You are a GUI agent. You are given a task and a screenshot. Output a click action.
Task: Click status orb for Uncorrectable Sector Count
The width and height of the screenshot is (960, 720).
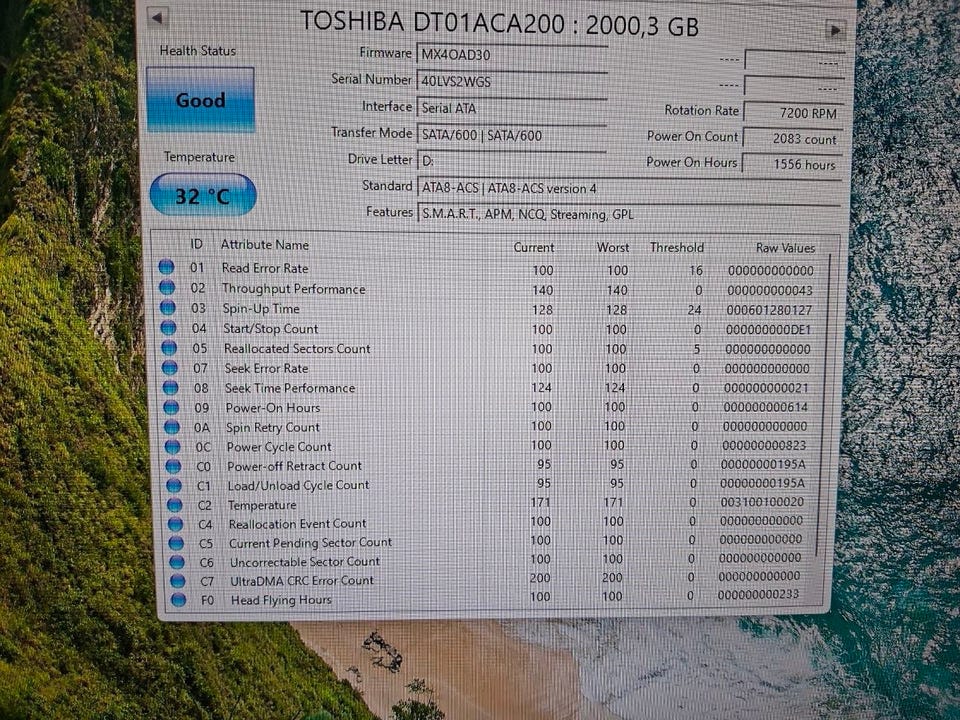point(177,561)
